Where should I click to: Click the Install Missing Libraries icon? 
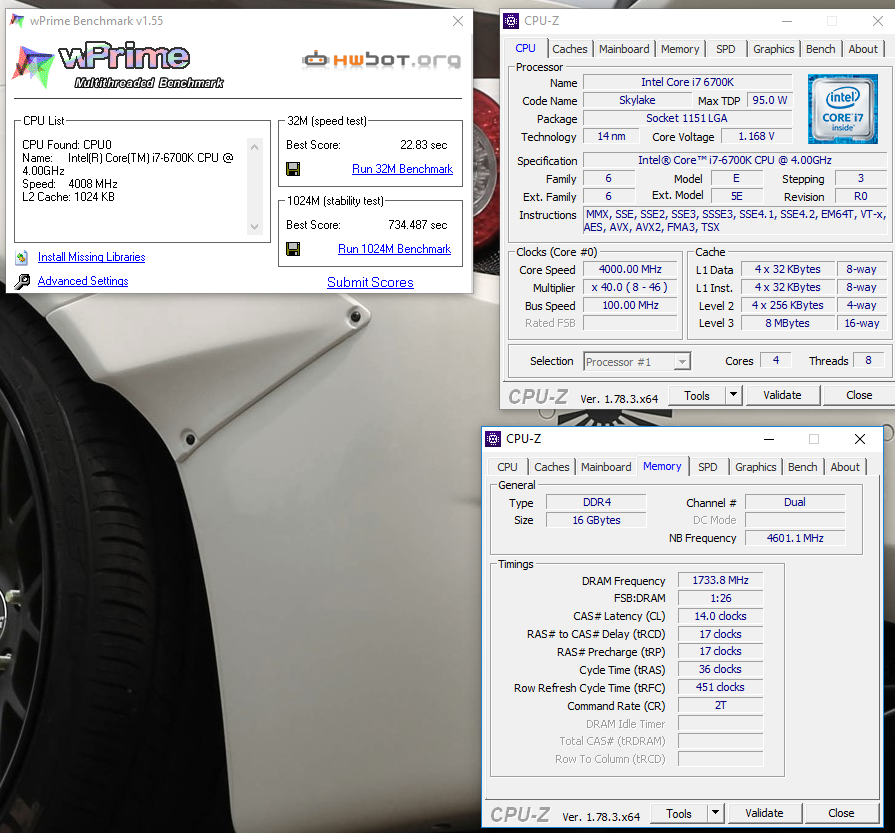coord(22,257)
